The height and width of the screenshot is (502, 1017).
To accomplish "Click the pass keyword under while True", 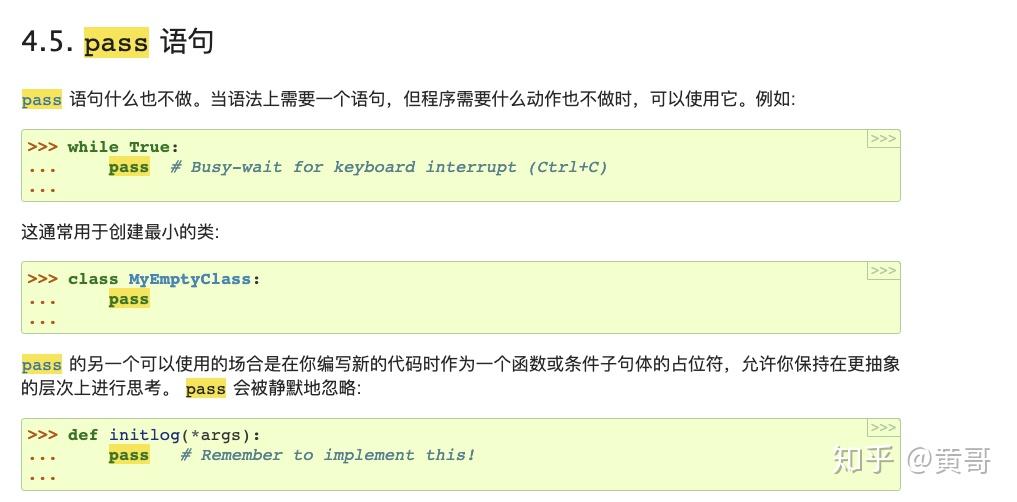I will (x=129, y=167).
